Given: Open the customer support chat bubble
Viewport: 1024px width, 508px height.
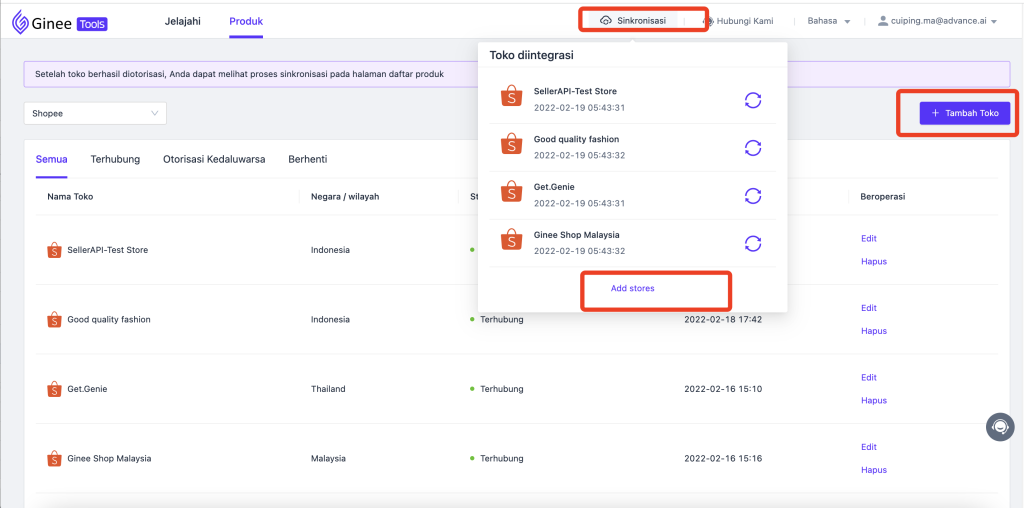Looking at the screenshot, I should click(1000, 426).
